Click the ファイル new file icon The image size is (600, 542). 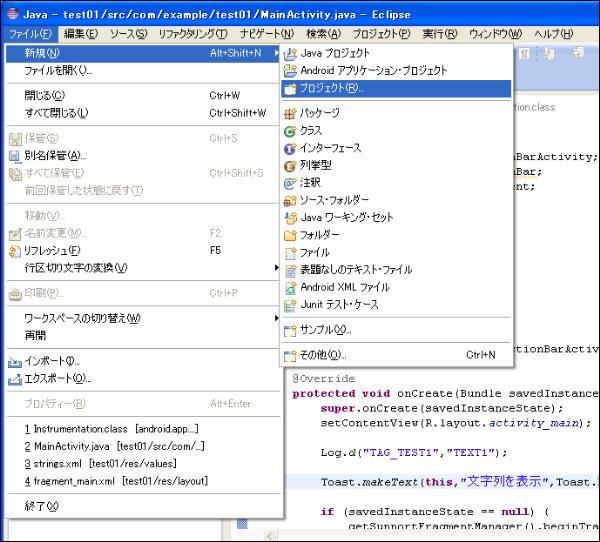(x=290, y=253)
